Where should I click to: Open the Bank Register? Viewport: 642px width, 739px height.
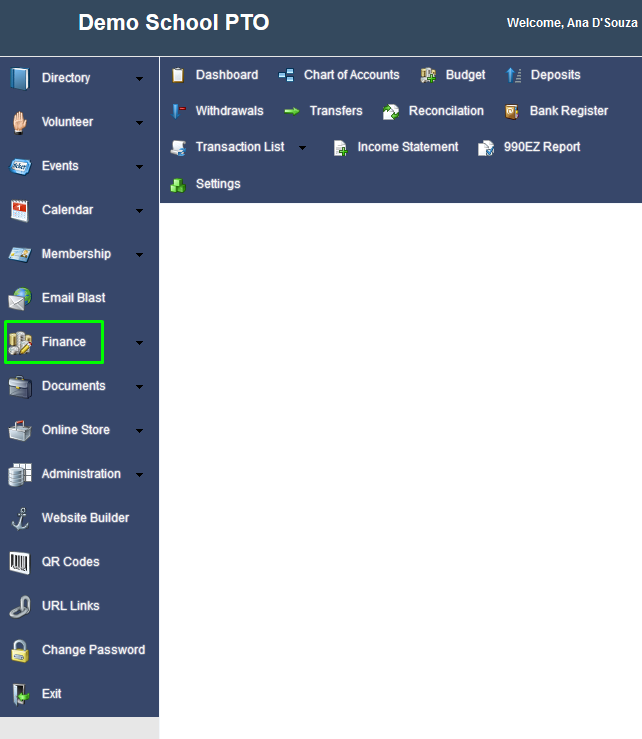tap(569, 111)
